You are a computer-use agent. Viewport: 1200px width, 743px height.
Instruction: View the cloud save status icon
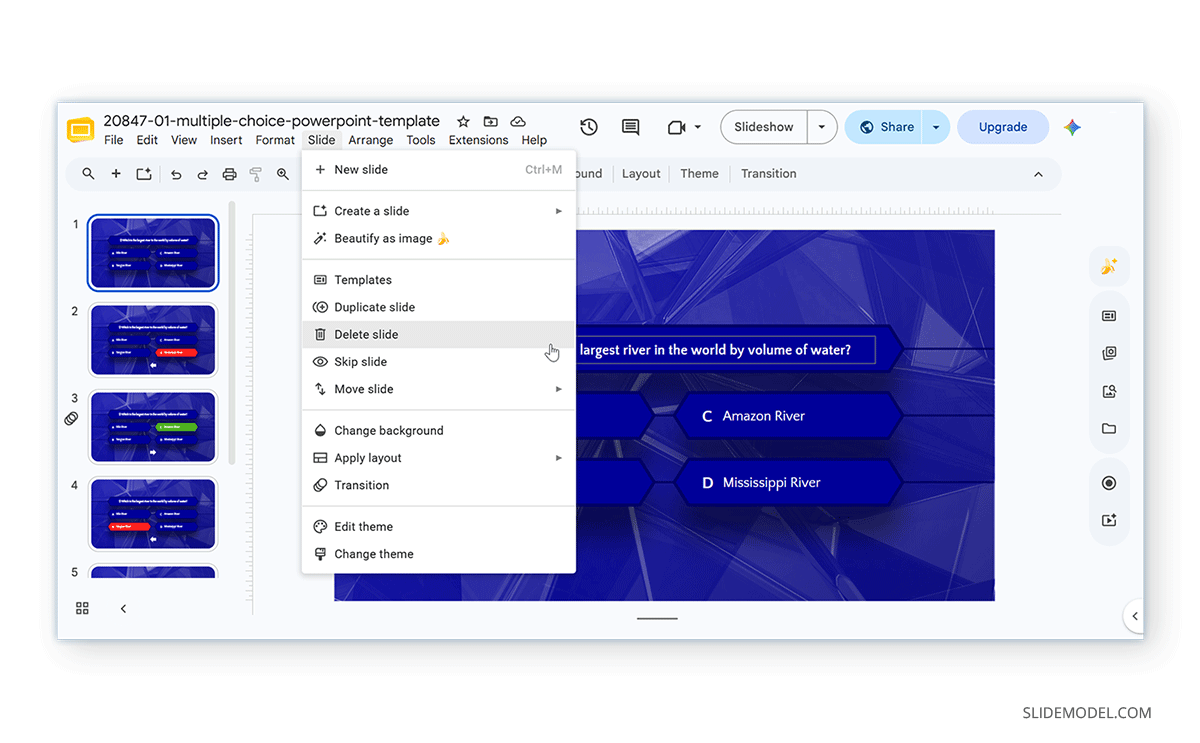518,121
